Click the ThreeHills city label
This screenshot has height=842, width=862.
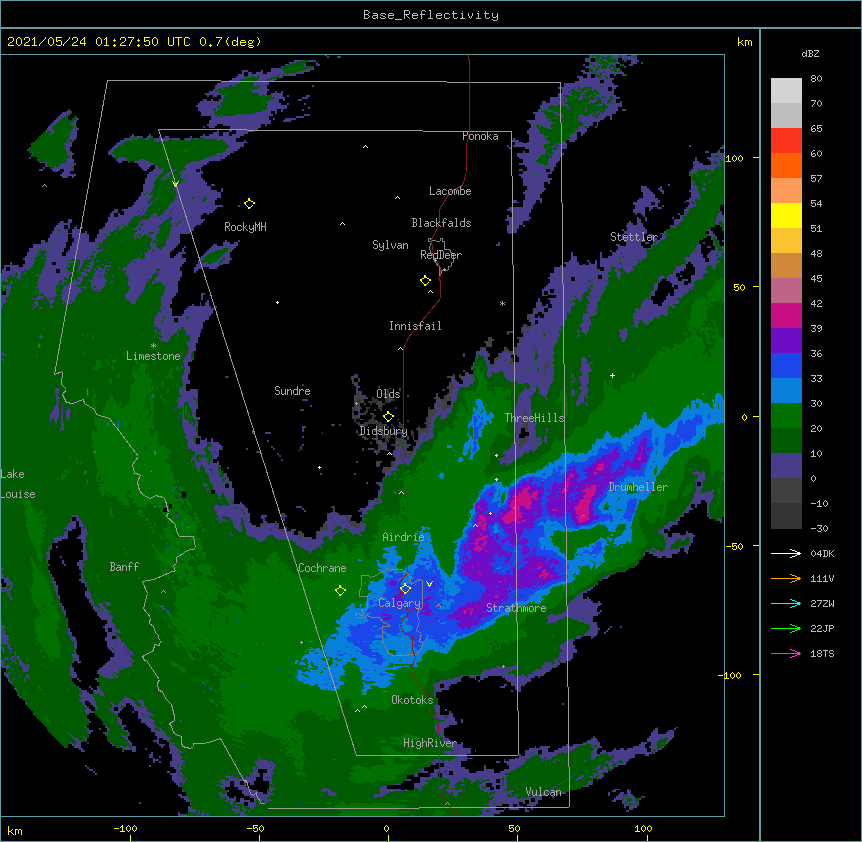pos(535,418)
